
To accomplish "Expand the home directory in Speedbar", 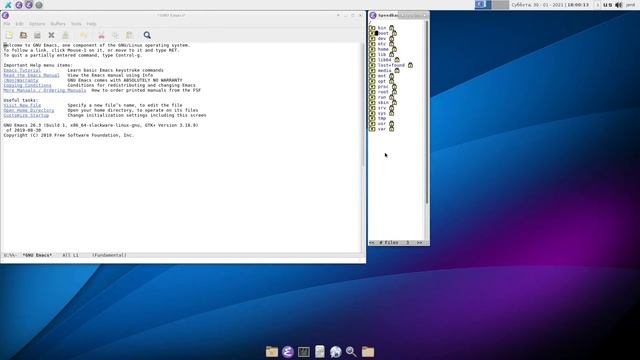I will 372,49.
